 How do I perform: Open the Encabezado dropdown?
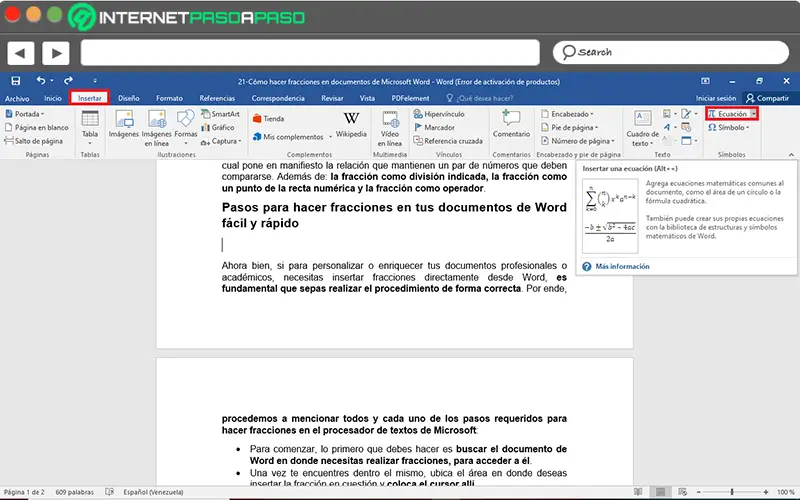(567, 114)
